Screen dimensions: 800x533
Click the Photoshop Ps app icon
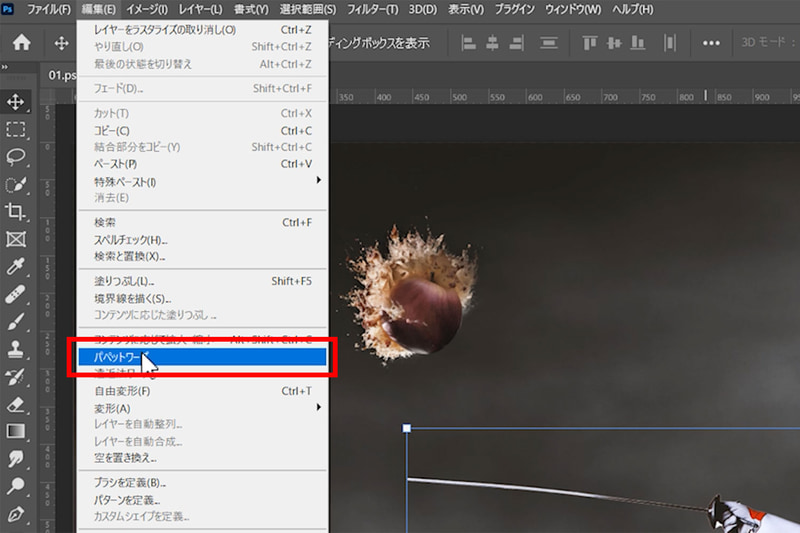(7, 9)
